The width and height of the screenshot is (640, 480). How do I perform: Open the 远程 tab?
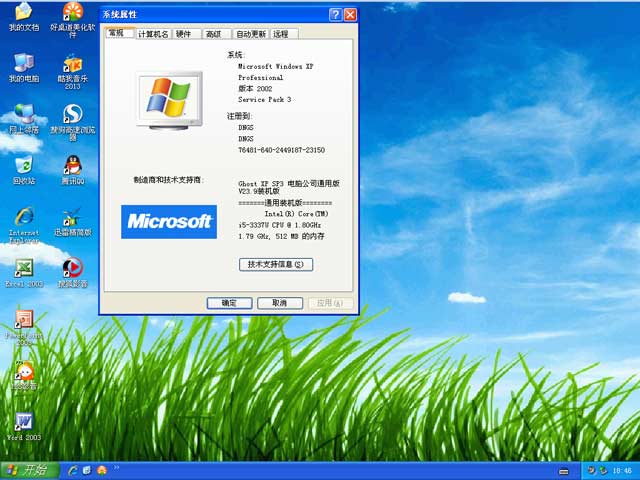[284, 34]
